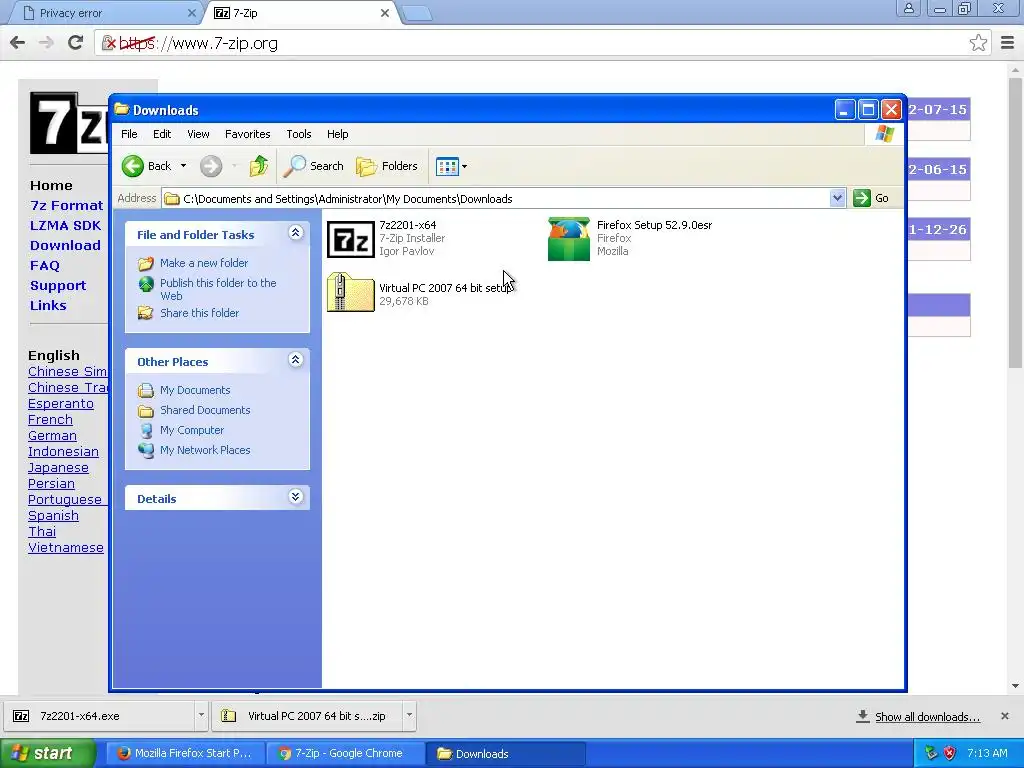Expand the Address bar dropdown

(x=837, y=198)
